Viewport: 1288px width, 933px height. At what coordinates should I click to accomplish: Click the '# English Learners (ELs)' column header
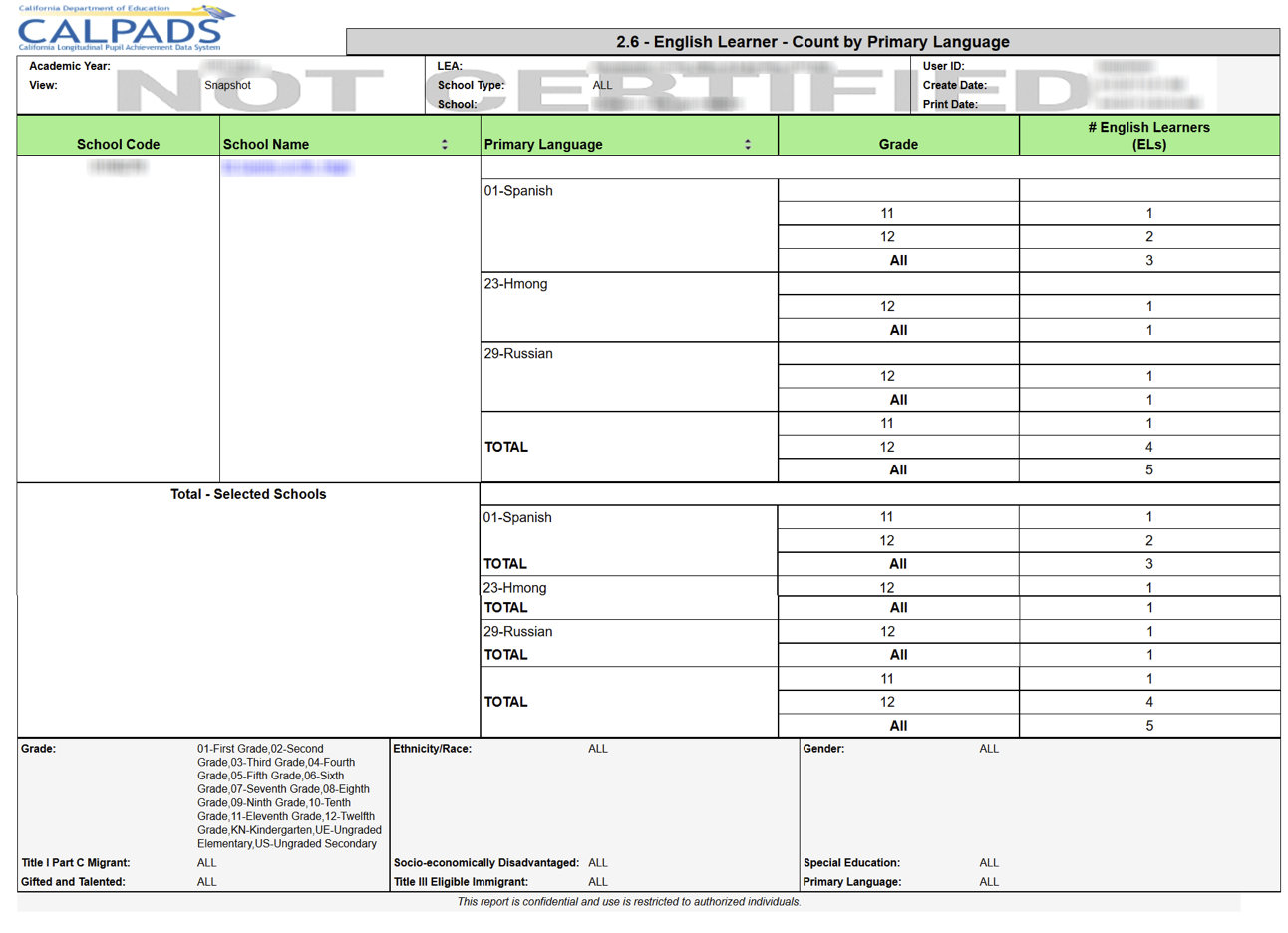(1148, 136)
